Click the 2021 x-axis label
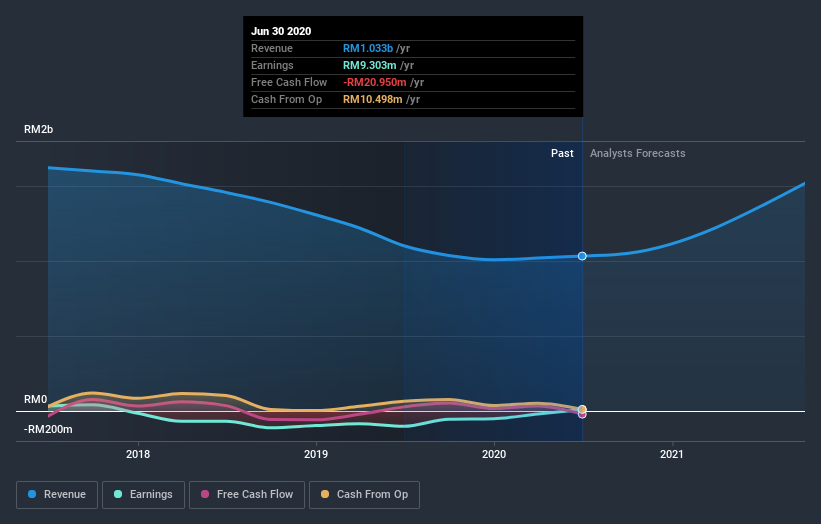Image resolution: width=821 pixels, height=524 pixels. 672,454
